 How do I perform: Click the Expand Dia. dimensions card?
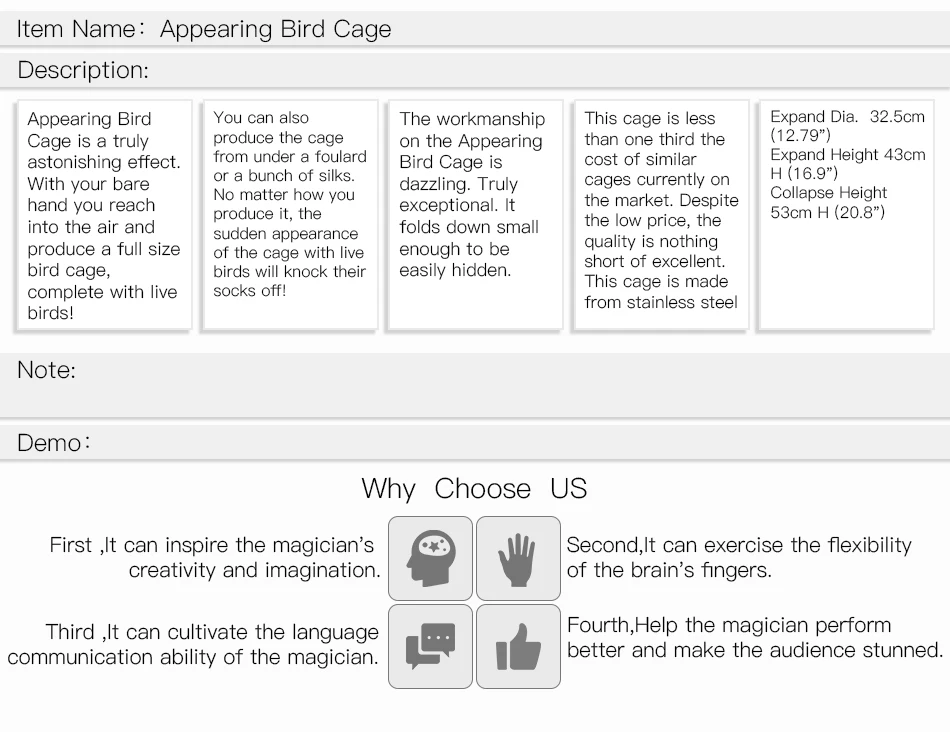pyautogui.click(x=846, y=215)
